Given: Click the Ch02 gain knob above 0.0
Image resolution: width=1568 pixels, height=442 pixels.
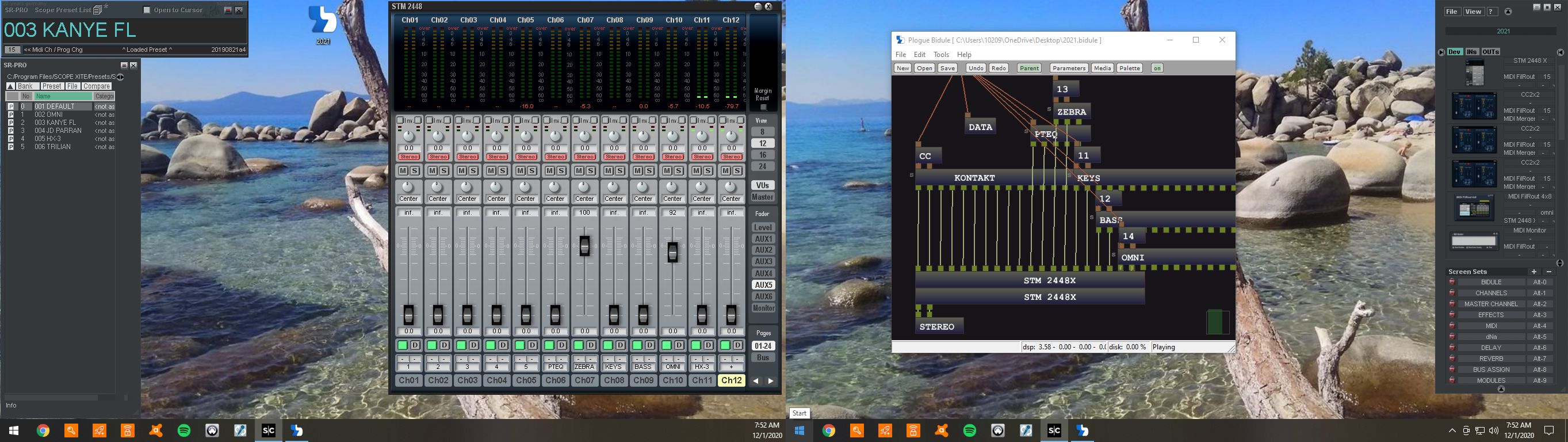Looking at the screenshot, I should (438, 136).
